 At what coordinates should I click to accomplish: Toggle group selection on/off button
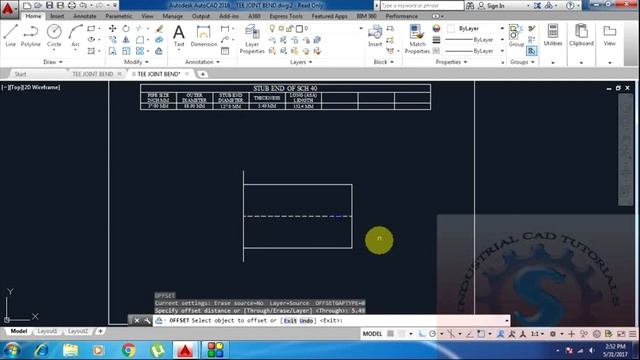pyautogui.click(x=531, y=51)
